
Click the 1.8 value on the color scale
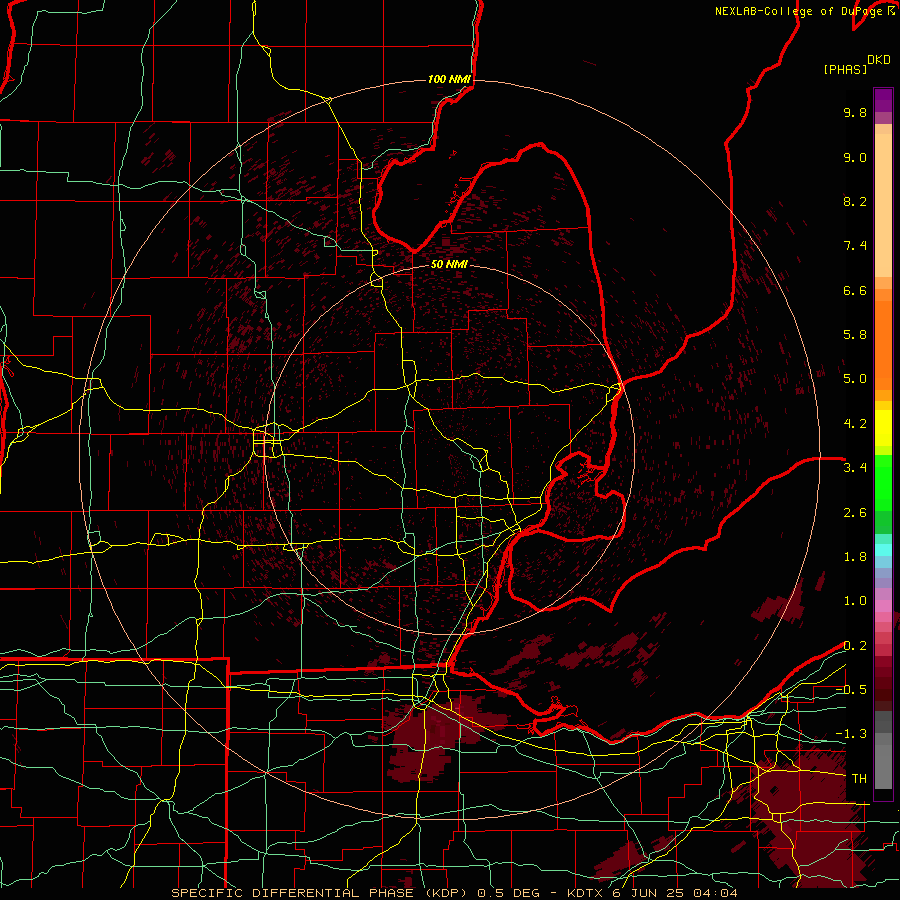(x=855, y=557)
